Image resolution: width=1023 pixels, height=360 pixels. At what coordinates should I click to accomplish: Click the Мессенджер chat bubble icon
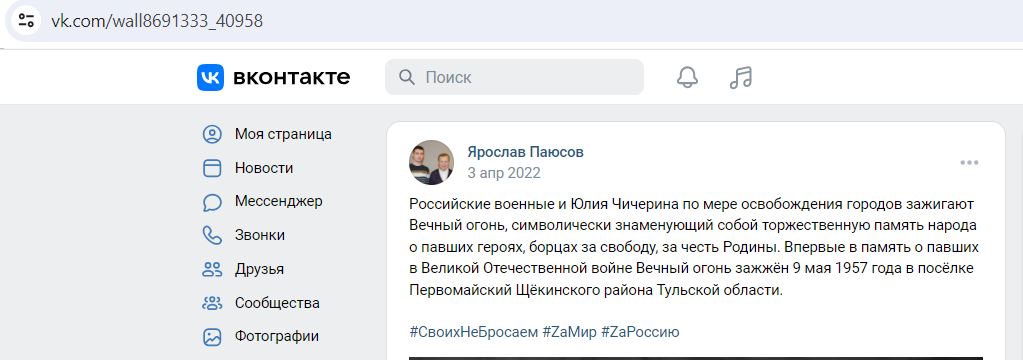click(x=212, y=202)
